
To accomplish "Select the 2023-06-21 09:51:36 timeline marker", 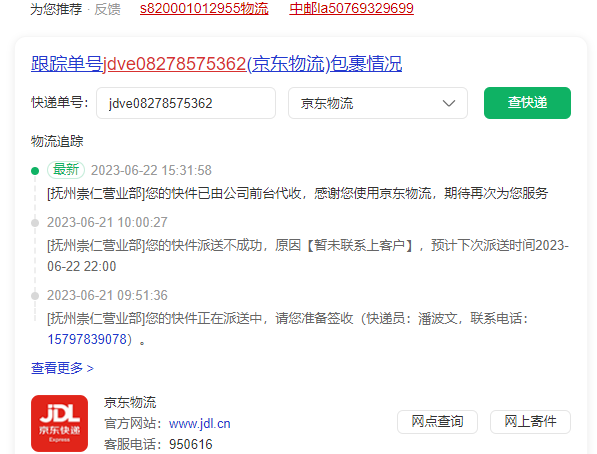I will (35, 296).
